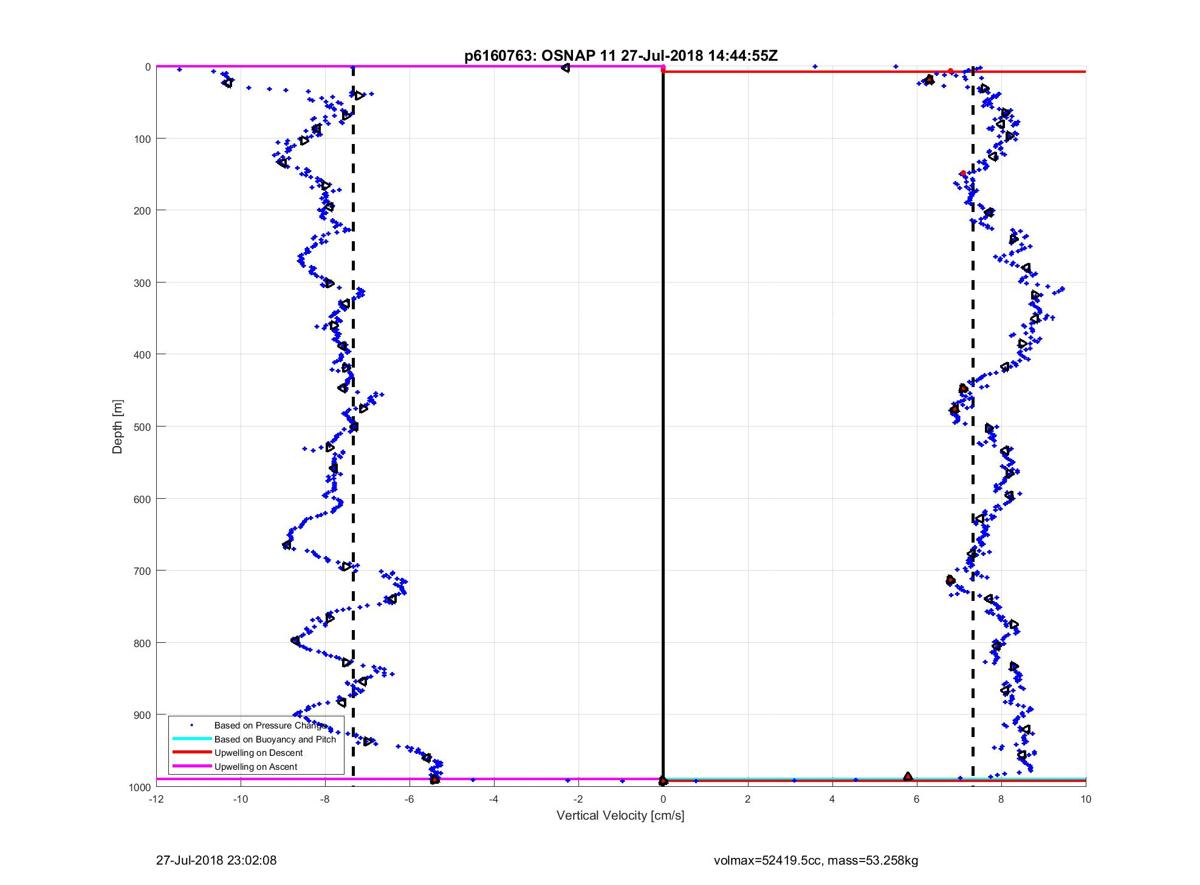Click the 800 depth tick label
Screen dimensions: 1200x885
(140, 643)
